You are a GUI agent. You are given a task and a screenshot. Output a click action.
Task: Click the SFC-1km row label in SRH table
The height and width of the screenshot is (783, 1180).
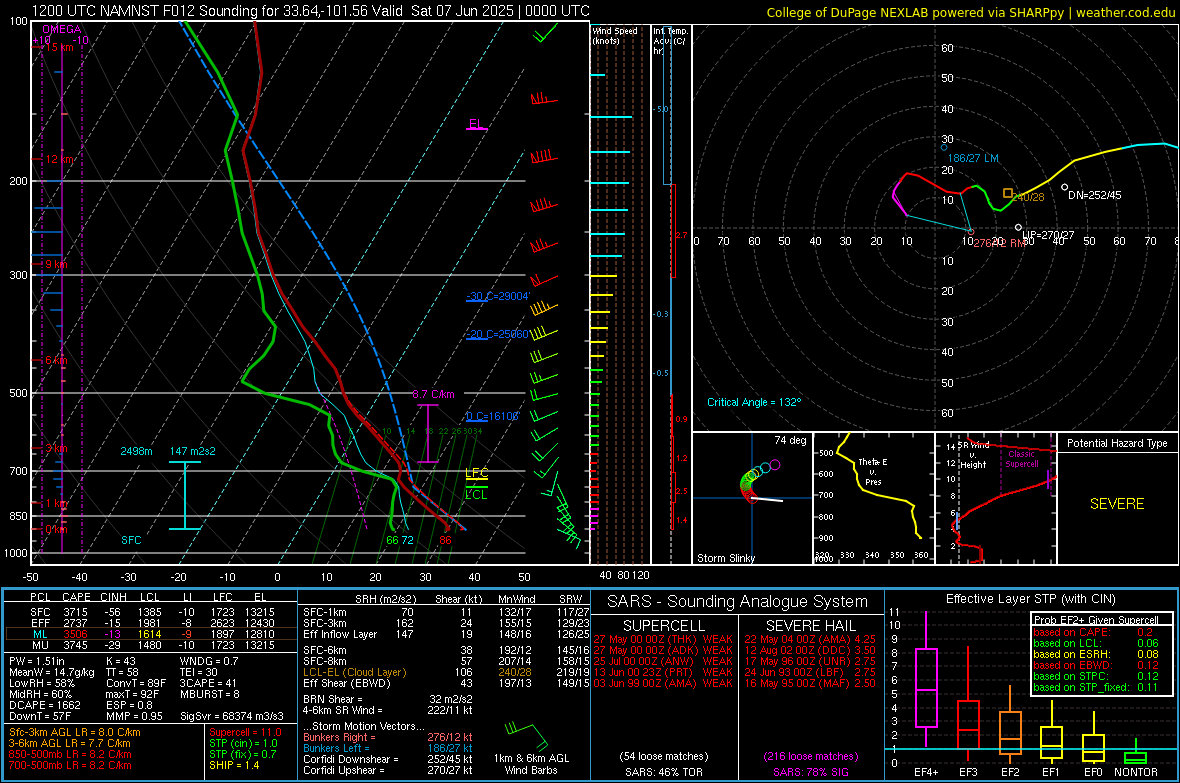(x=325, y=613)
